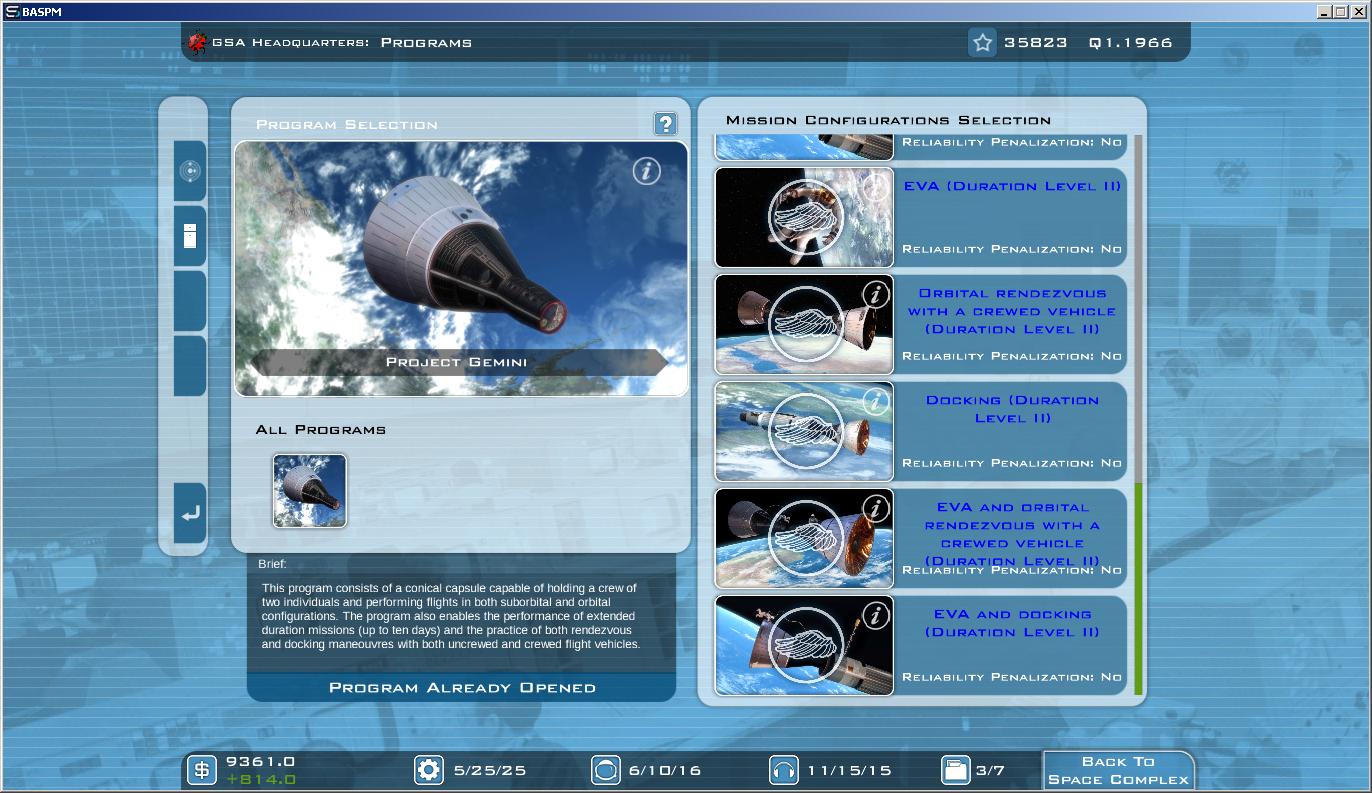This screenshot has width=1372, height=793.
Task: Click the Mission Configurations Selection heading
Action: (x=888, y=120)
